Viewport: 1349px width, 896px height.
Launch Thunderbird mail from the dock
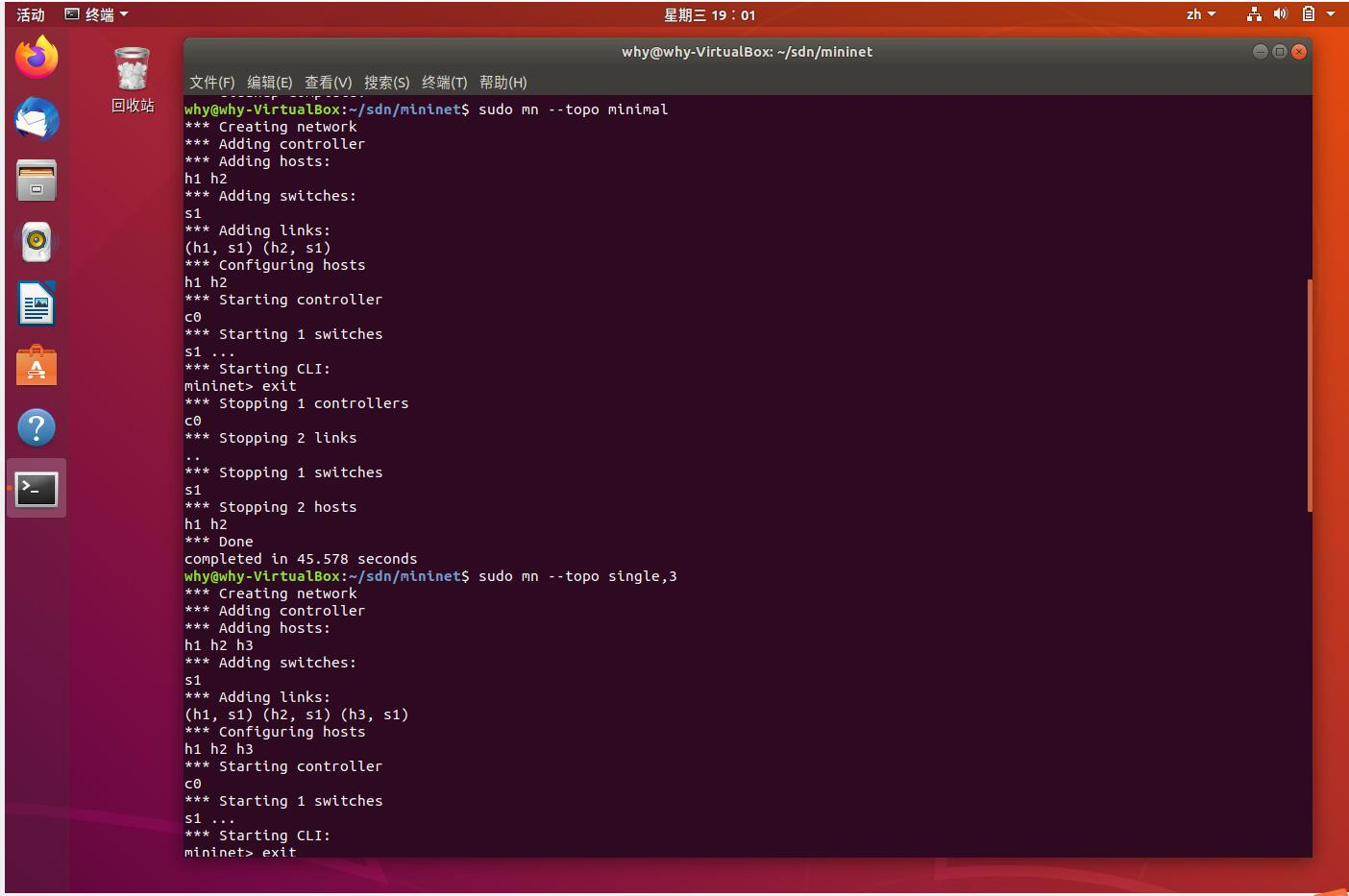click(37, 119)
